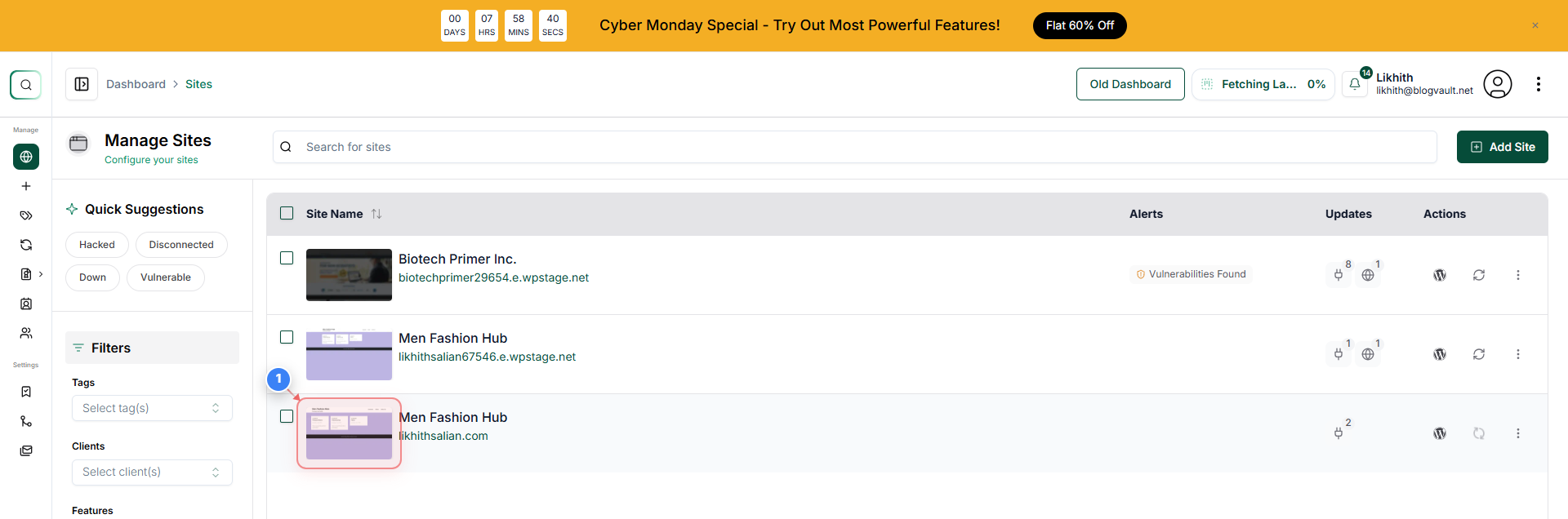Open more actions for likhithsalian67546 site
The width and height of the screenshot is (1568, 519).
1518,354
